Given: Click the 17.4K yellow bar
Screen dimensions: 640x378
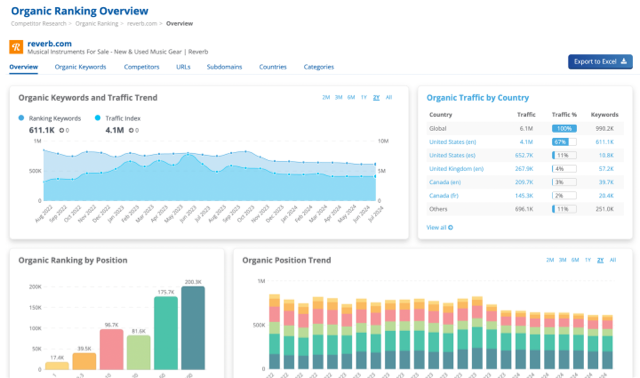Looking at the screenshot, I should coord(57,366).
